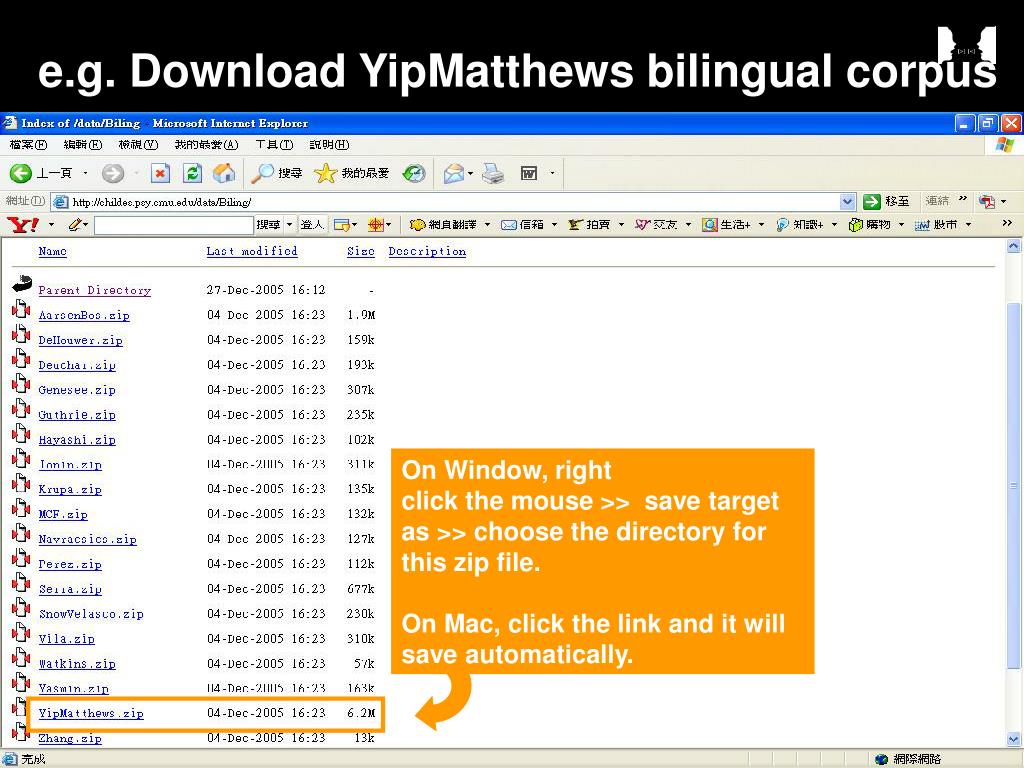Expand Yahoo stock market dropdown arrow
The height and width of the screenshot is (768, 1024).
(968, 225)
